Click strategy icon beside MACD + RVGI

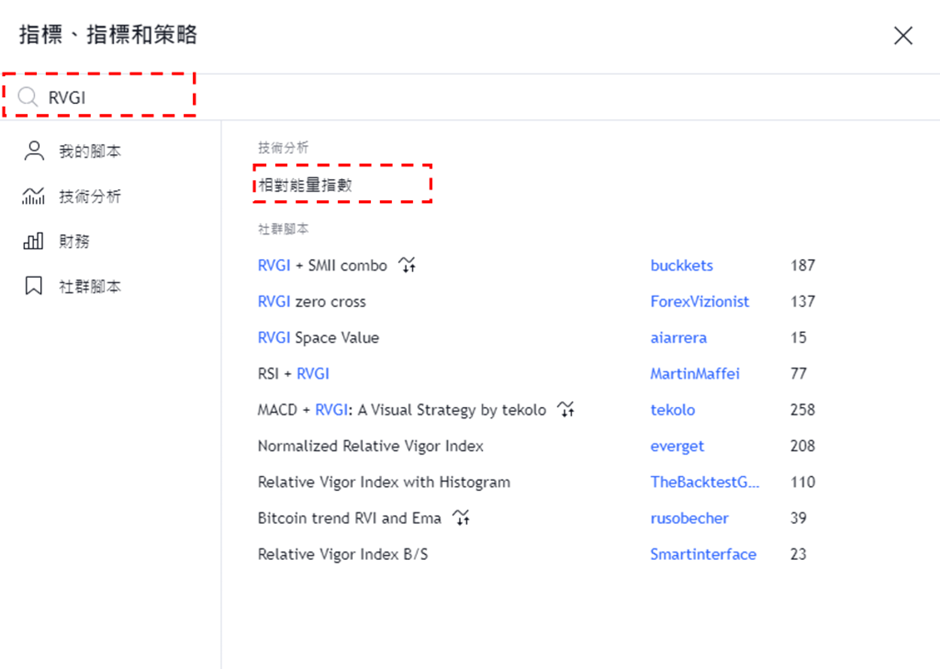[567, 409]
